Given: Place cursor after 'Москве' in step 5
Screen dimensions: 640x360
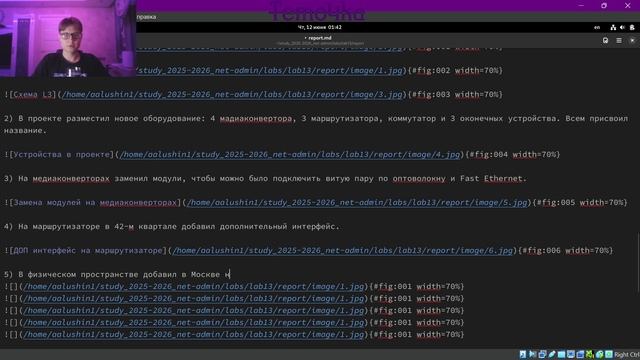Looking at the screenshot, I should (x=220, y=274).
